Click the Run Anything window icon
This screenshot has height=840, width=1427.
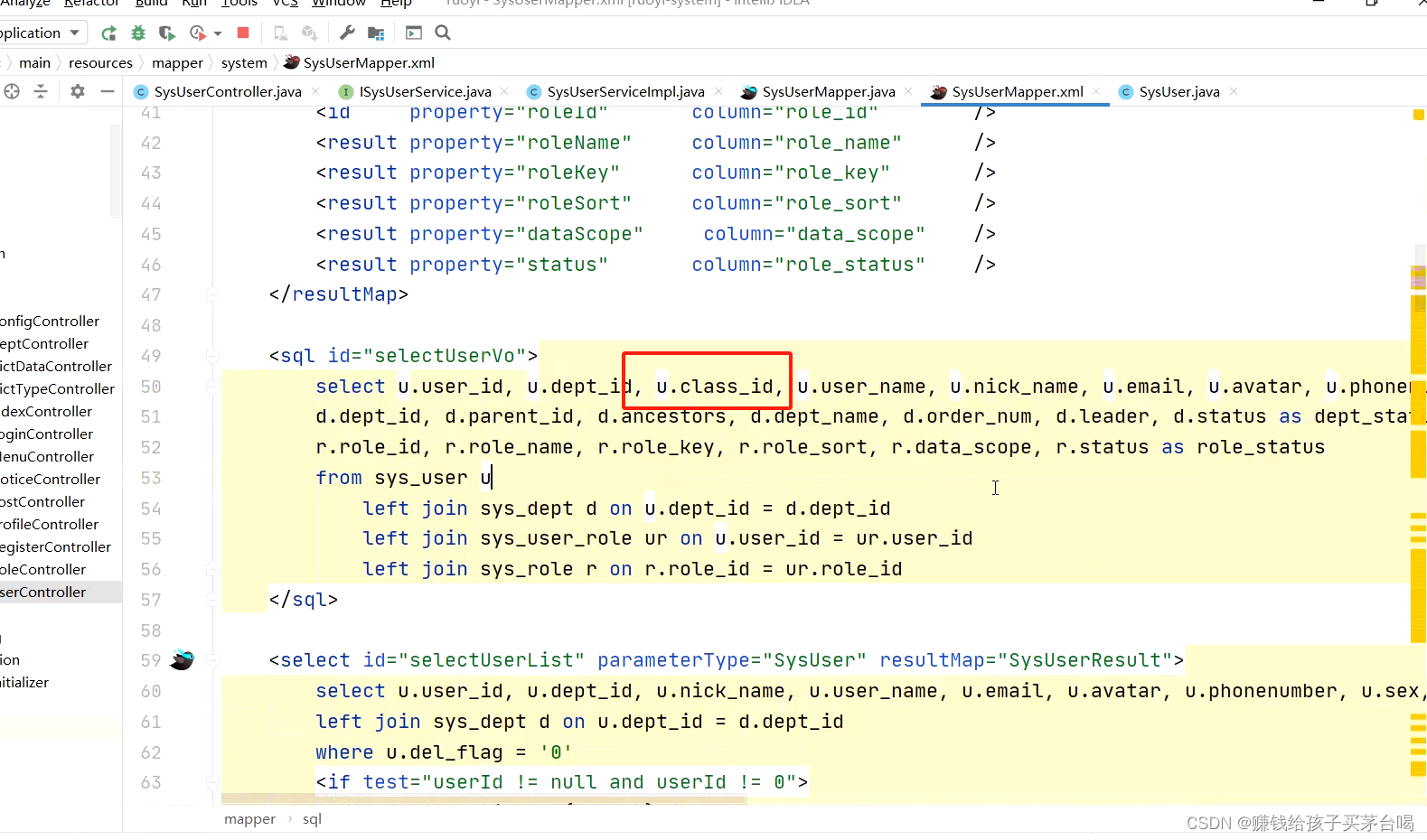pyautogui.click(x=414, y=33)
